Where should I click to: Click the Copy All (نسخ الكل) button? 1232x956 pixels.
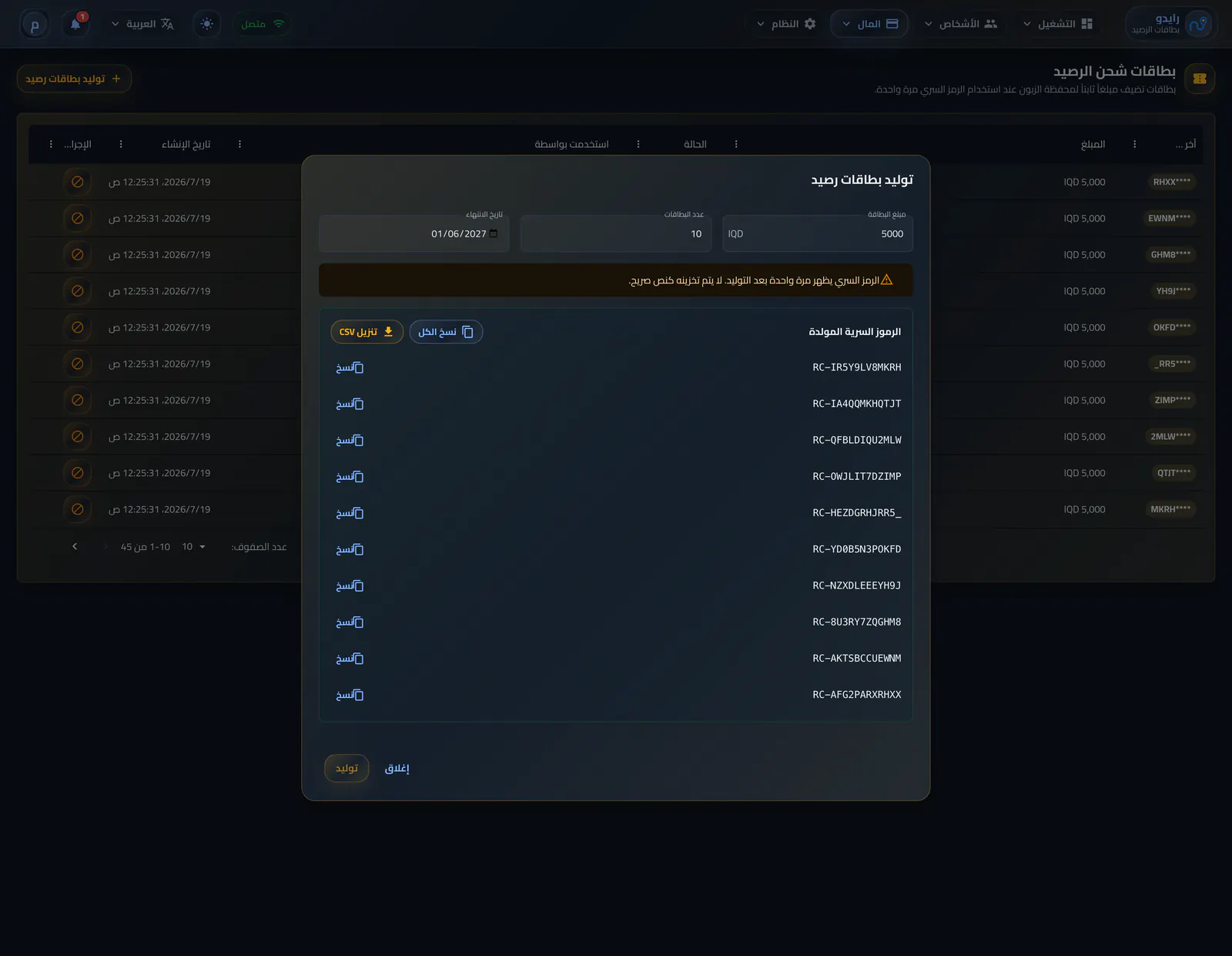tap(446, 332)
